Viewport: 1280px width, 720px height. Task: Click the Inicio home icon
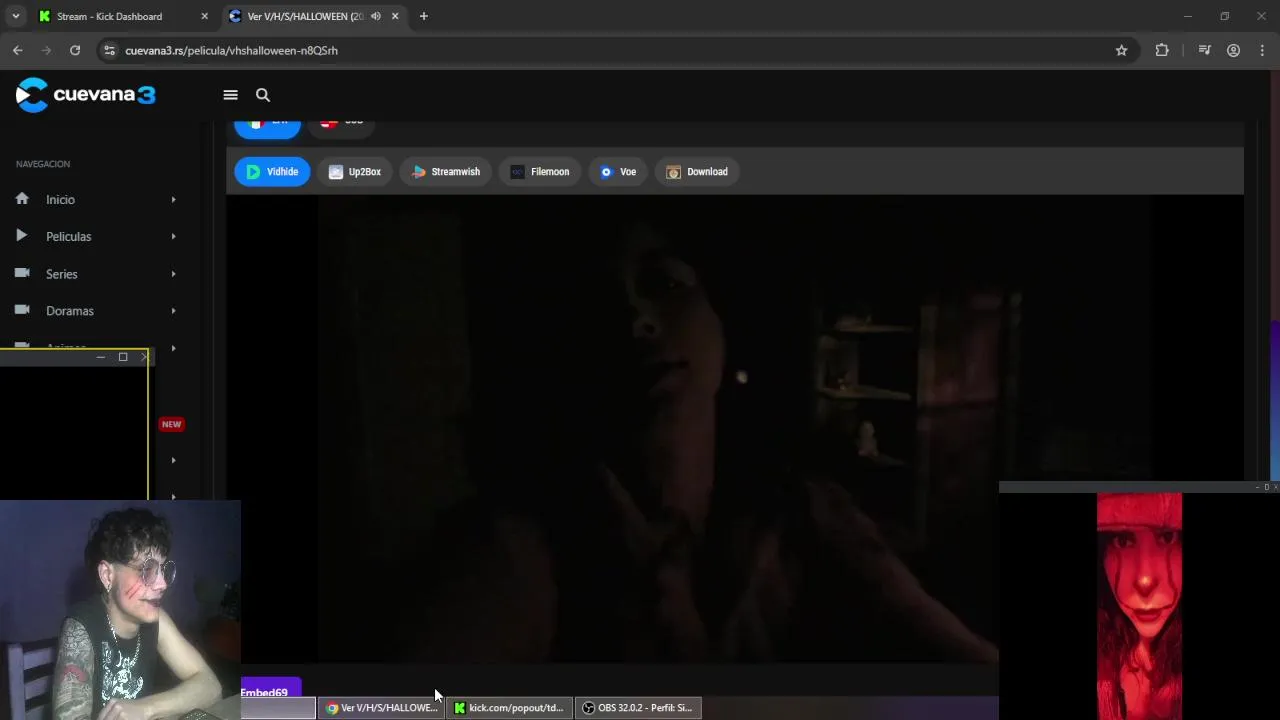pyautogui.click(x=22, y=199)
